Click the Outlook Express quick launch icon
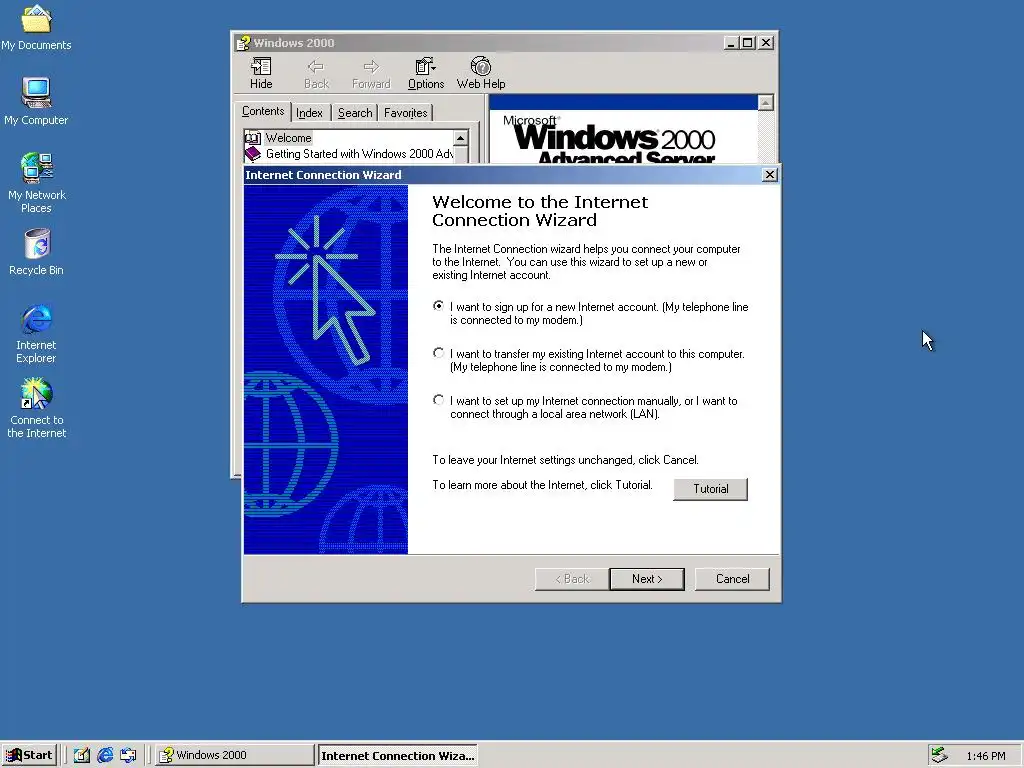The image size is (1024, 768). click(128, 755)
